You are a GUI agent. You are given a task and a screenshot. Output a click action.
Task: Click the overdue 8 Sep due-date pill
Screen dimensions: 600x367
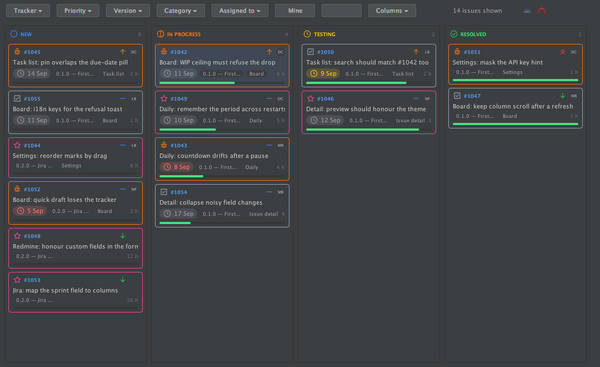tap(176, 167)
